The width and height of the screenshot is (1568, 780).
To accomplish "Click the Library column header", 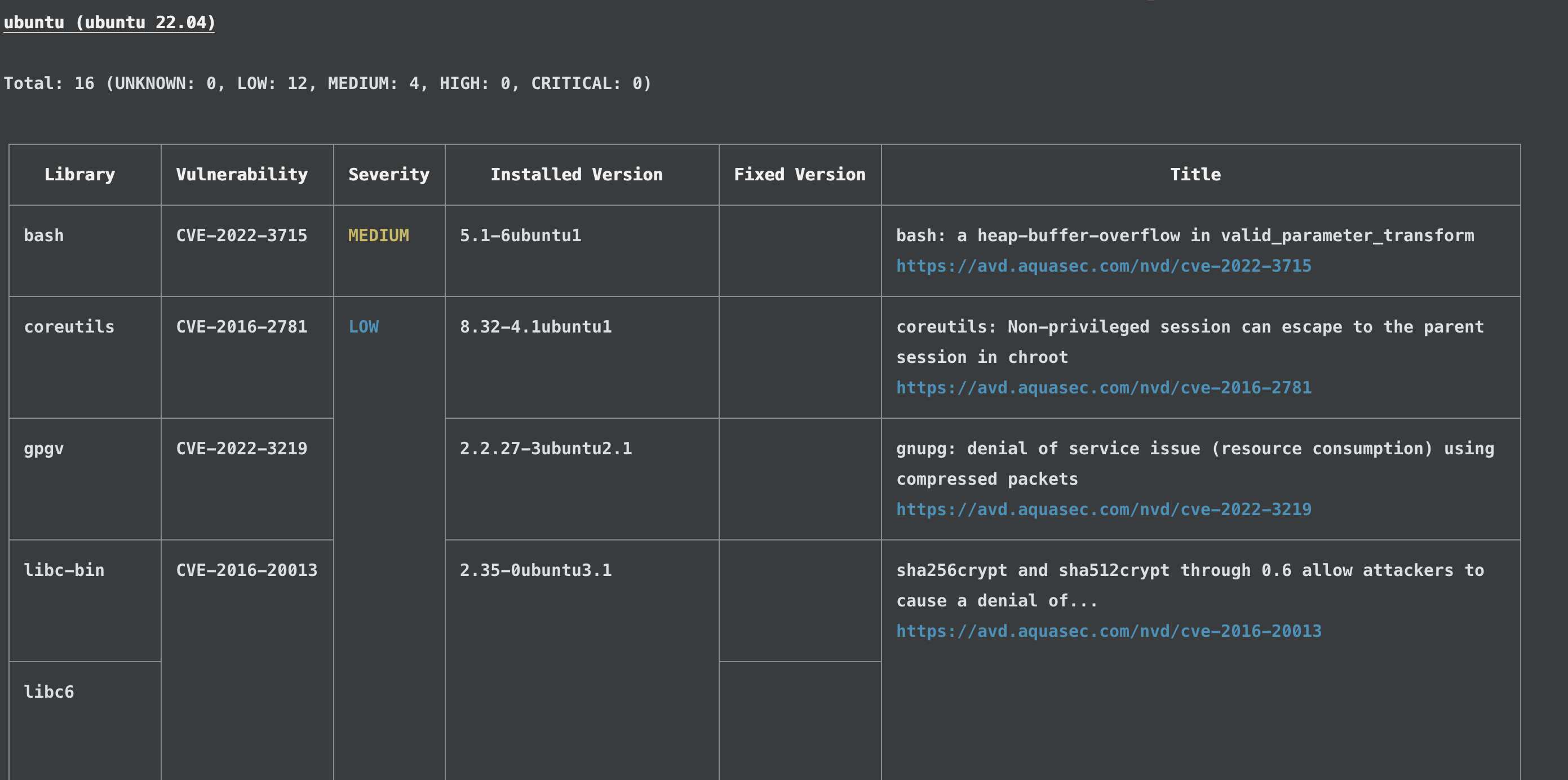I will [79, 175].
